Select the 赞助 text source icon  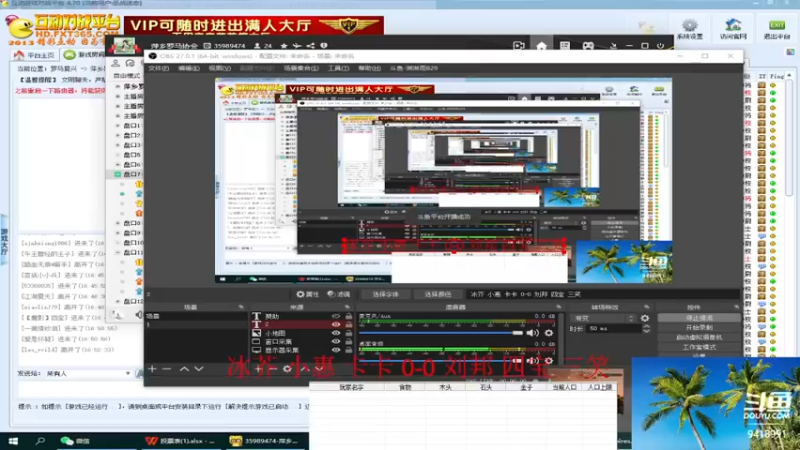click(256, 316)
